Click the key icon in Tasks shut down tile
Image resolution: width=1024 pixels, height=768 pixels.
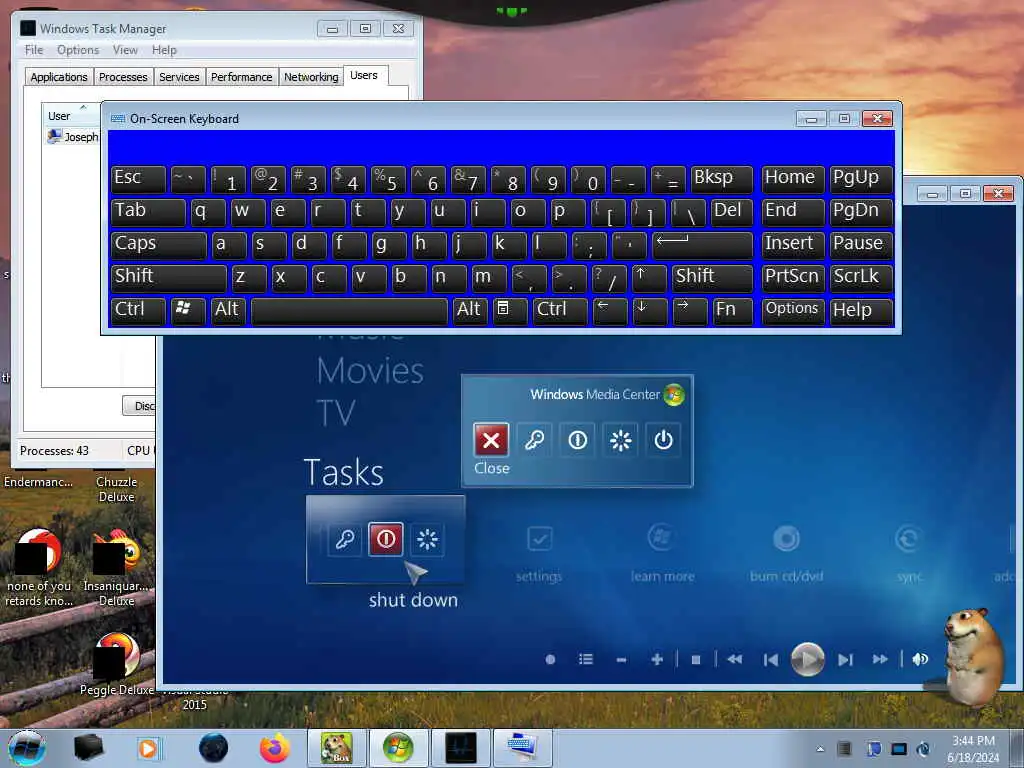click(x=345, y=539)
